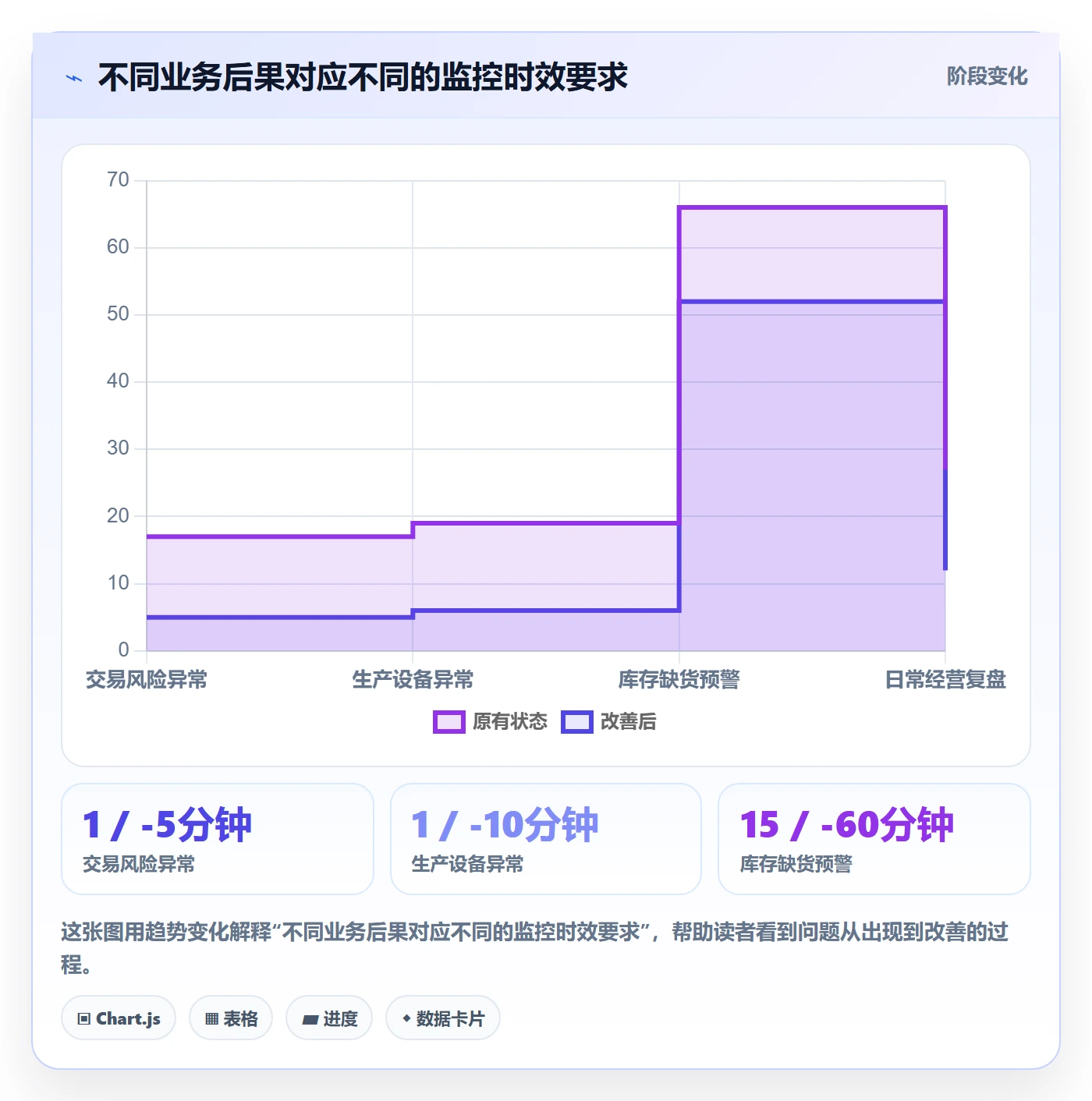1092x1101 pixels.
Task: Click the 70 y-axis tick label
Action: [118, 180]
